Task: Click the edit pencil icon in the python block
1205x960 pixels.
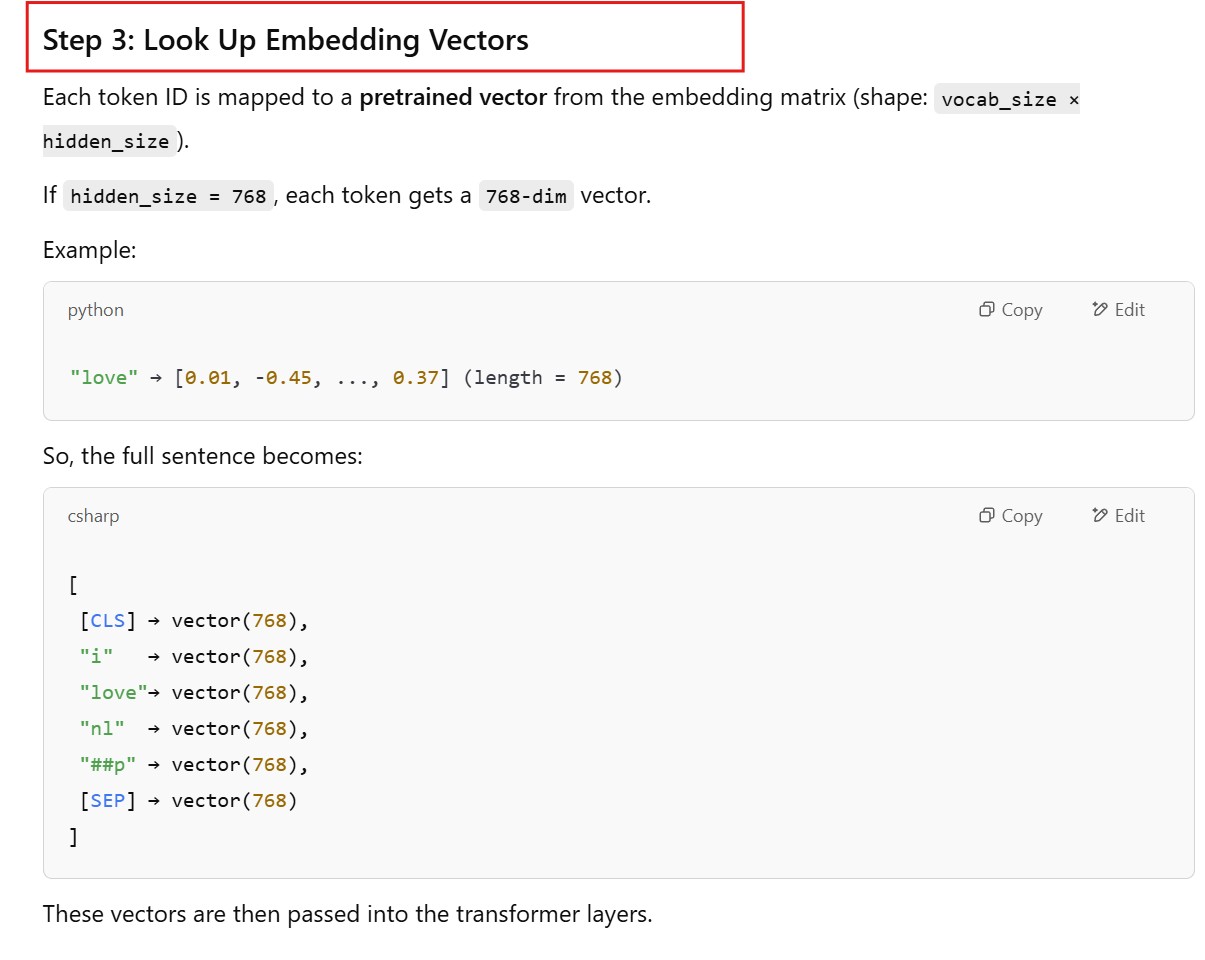Action: tap(1100, 310)
